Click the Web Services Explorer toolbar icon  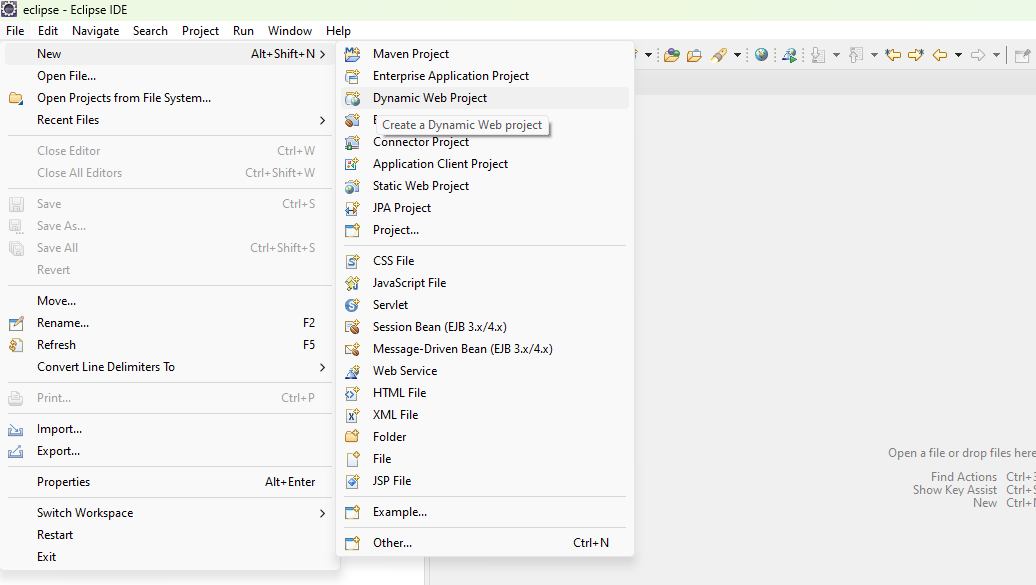click(x=788, y=54)
